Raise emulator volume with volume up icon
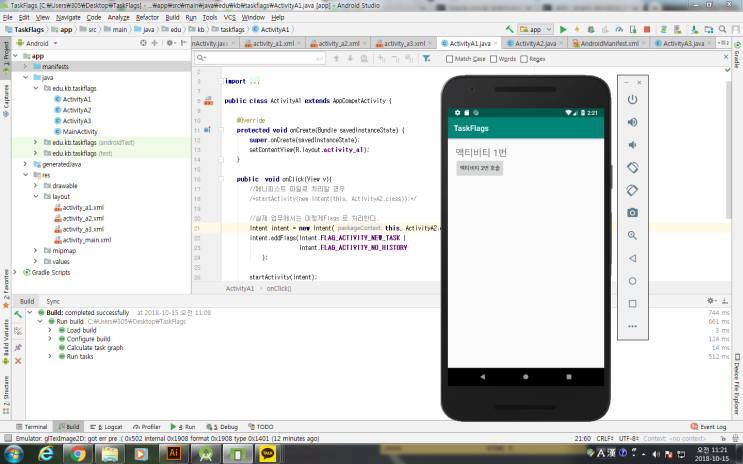The width and height of the screenshot is (743, 464). tap(632, 122)
